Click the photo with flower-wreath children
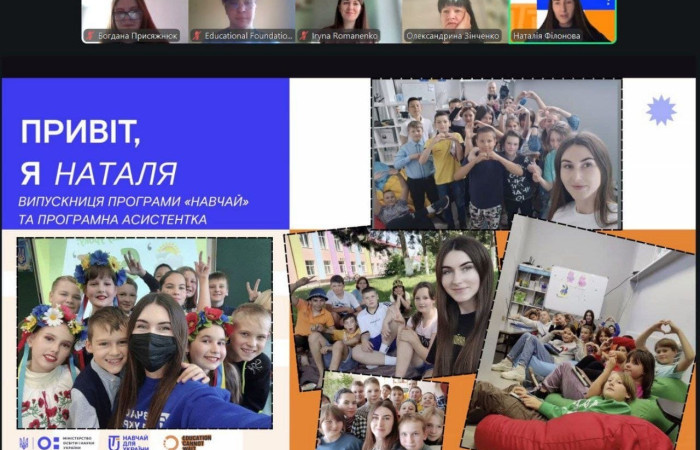 143,332
